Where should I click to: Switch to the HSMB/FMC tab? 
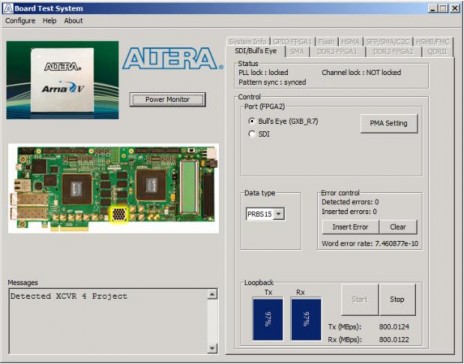(x=432, y=41)
